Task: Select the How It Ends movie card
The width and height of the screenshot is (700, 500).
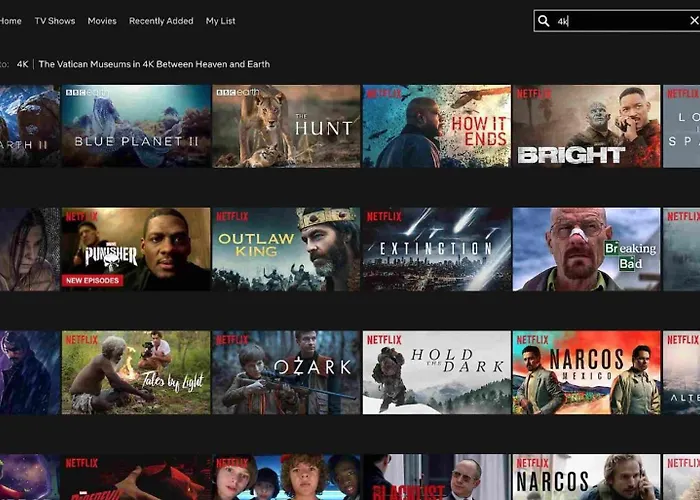Action: 437,126
